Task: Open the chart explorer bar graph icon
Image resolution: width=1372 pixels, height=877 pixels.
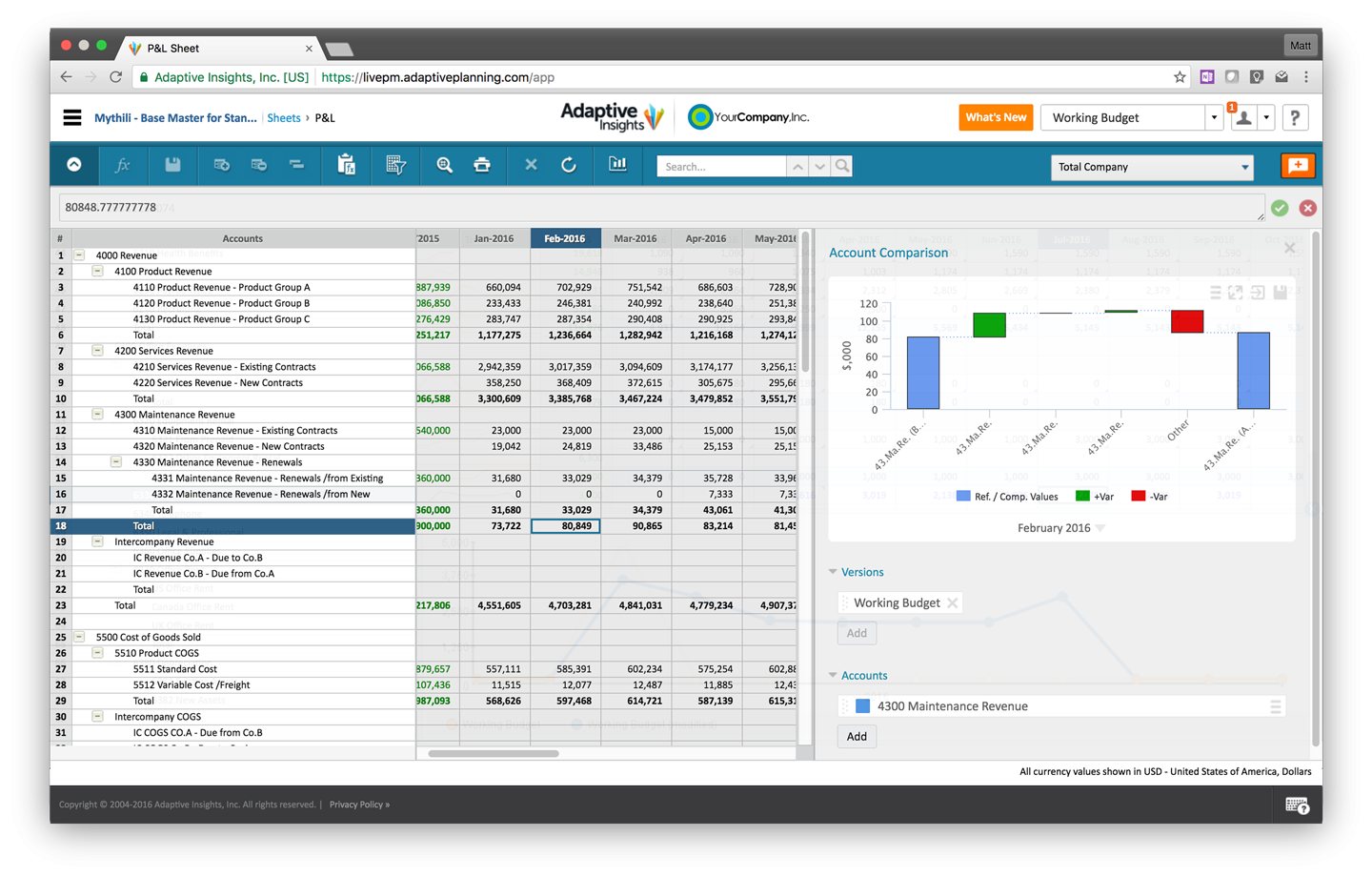Action: 617,164
